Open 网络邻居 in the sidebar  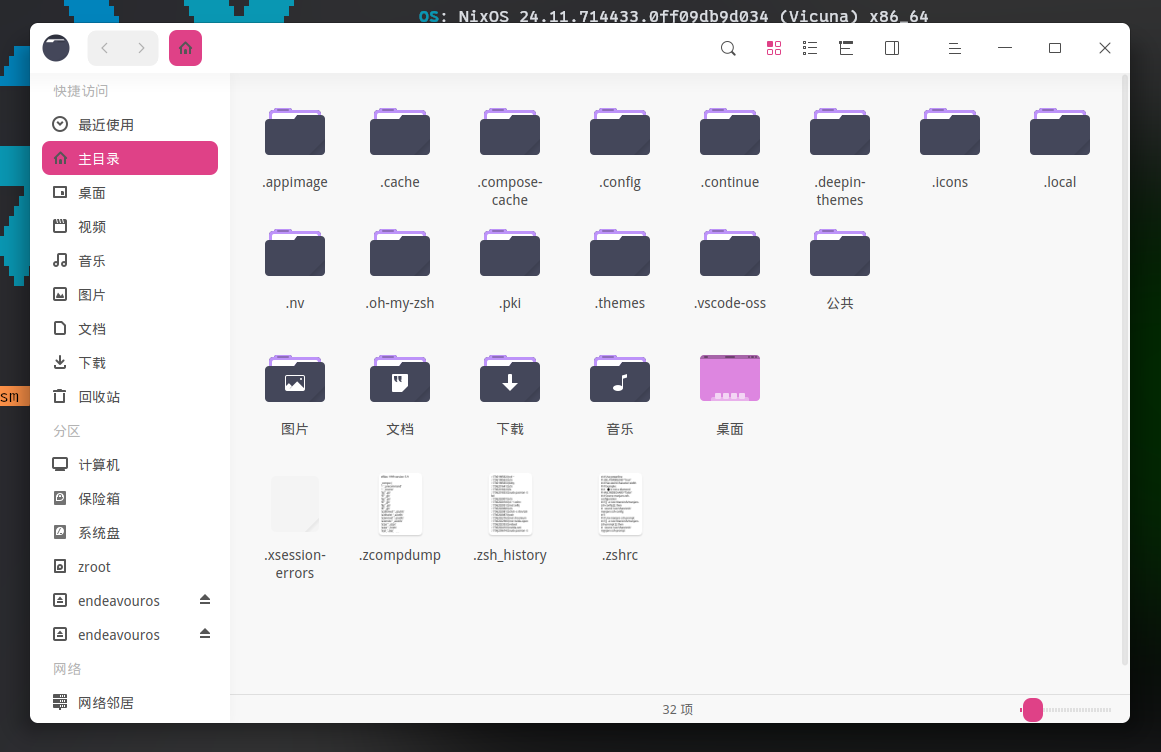130,703
